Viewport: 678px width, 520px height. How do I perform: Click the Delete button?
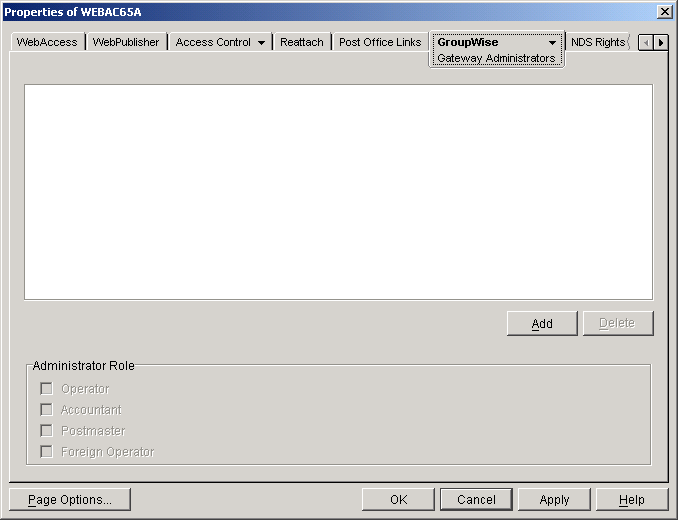pos(618,323)
